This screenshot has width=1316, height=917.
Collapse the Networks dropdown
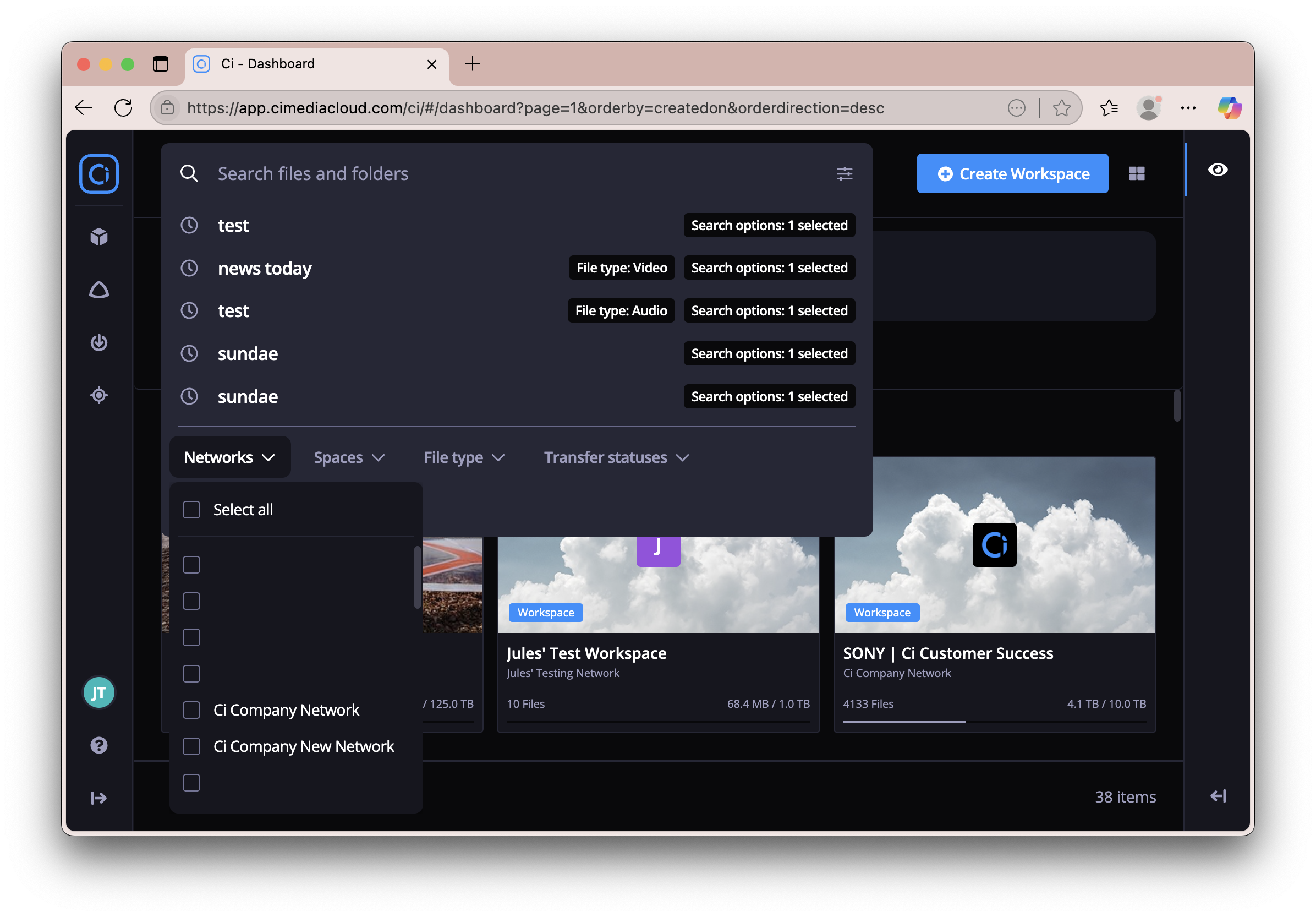230,457
